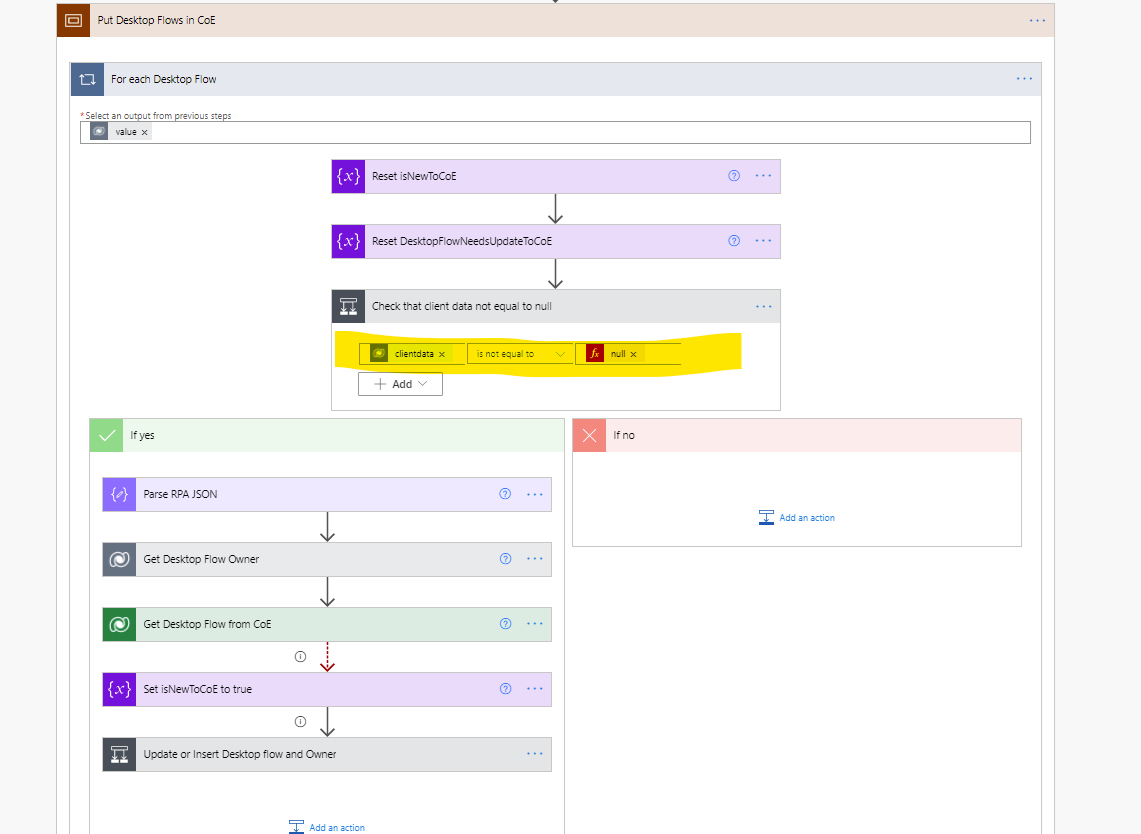Click the red X on If no branch

(589, 435)
